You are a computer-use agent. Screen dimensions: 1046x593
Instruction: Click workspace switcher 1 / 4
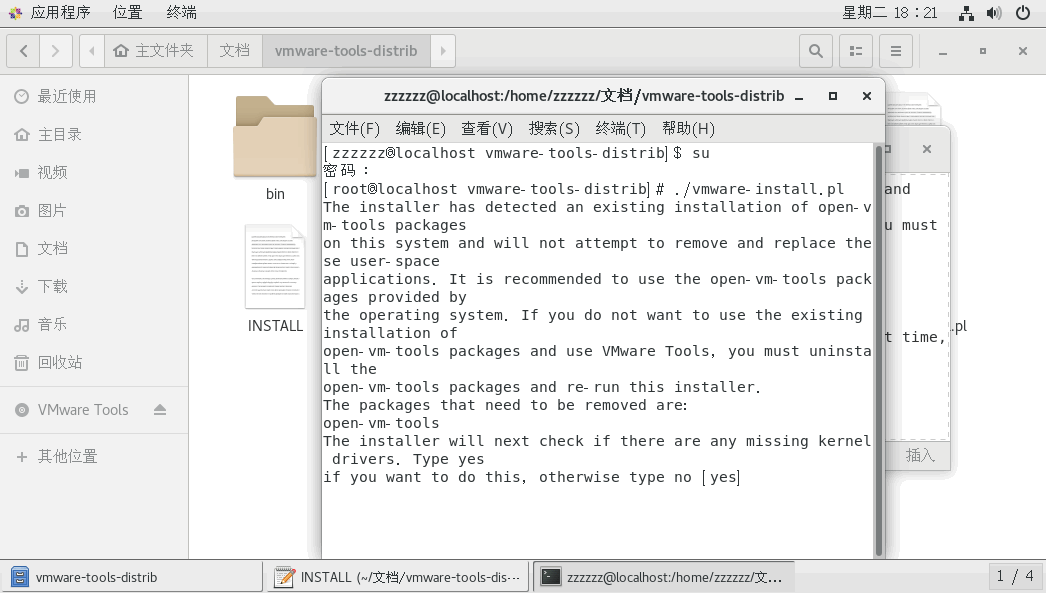point(1015,576)
